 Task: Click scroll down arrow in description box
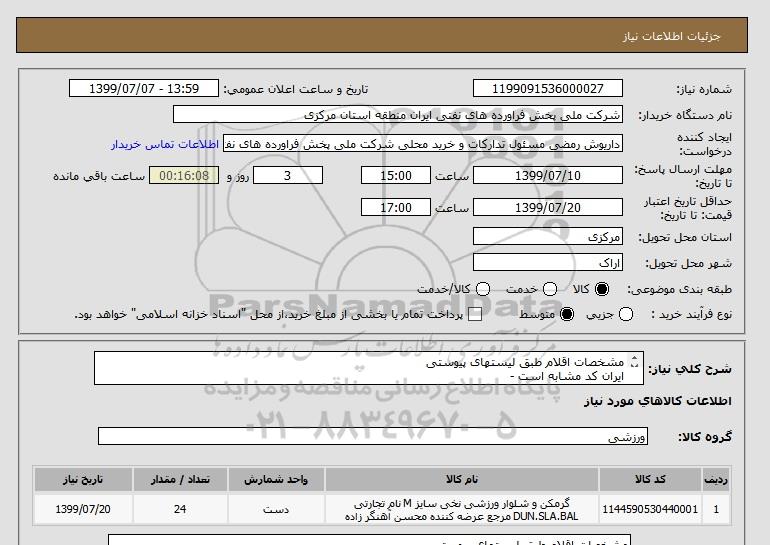pyautogui.click(x=634, y=366)
